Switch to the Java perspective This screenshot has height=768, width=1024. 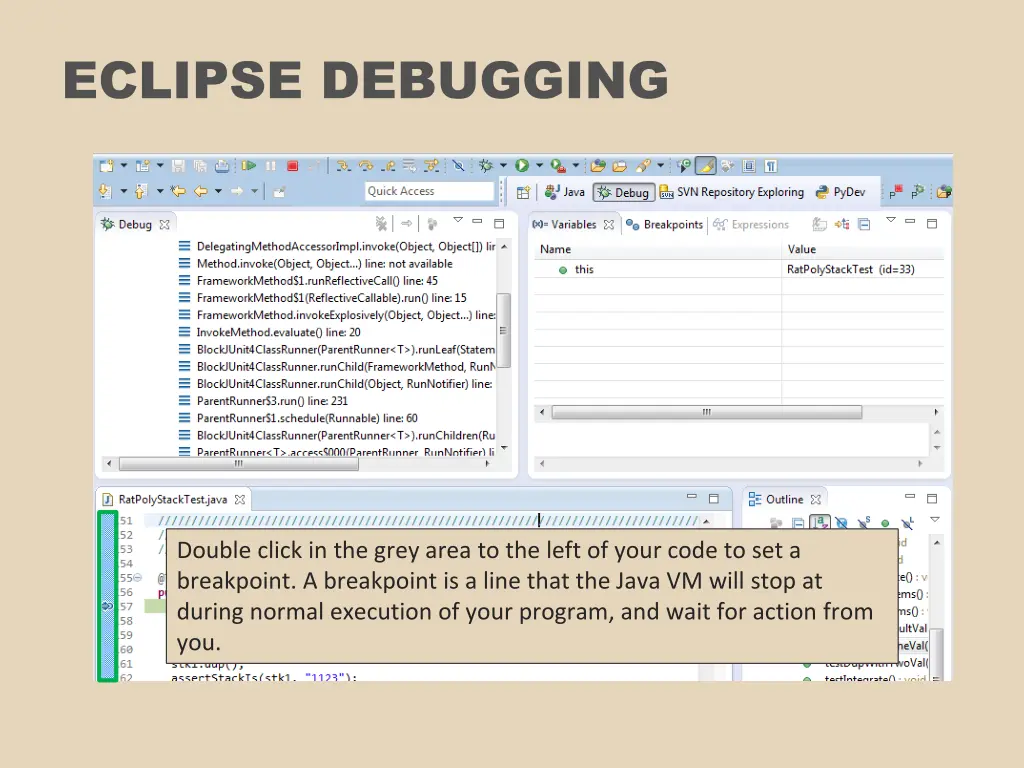pos(565,192)
